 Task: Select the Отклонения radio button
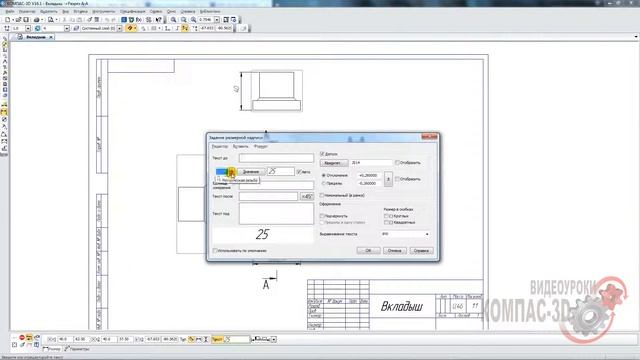pos(324,175)
